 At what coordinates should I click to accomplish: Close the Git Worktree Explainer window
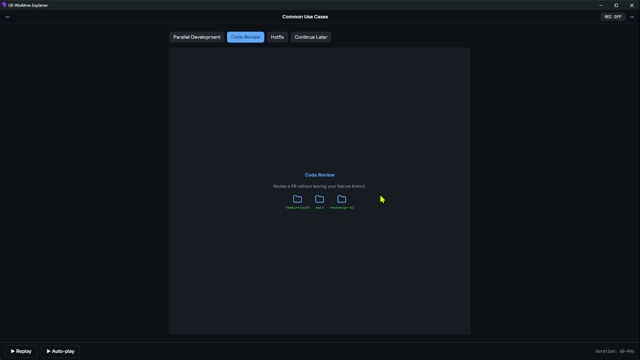click(x=632, y=5)
